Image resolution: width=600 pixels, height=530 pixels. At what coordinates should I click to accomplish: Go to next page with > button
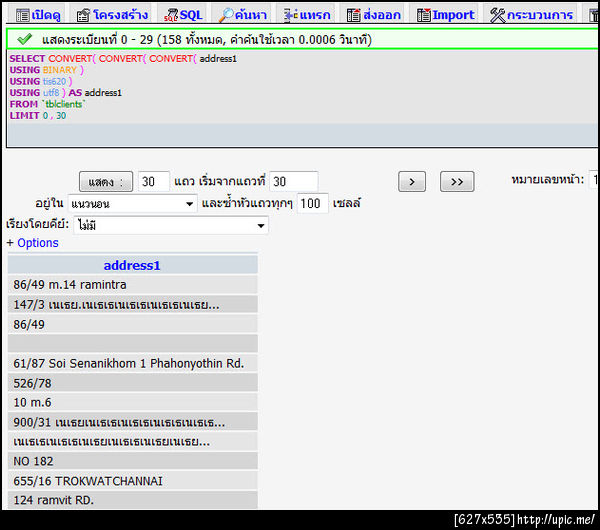coord(412,181)
